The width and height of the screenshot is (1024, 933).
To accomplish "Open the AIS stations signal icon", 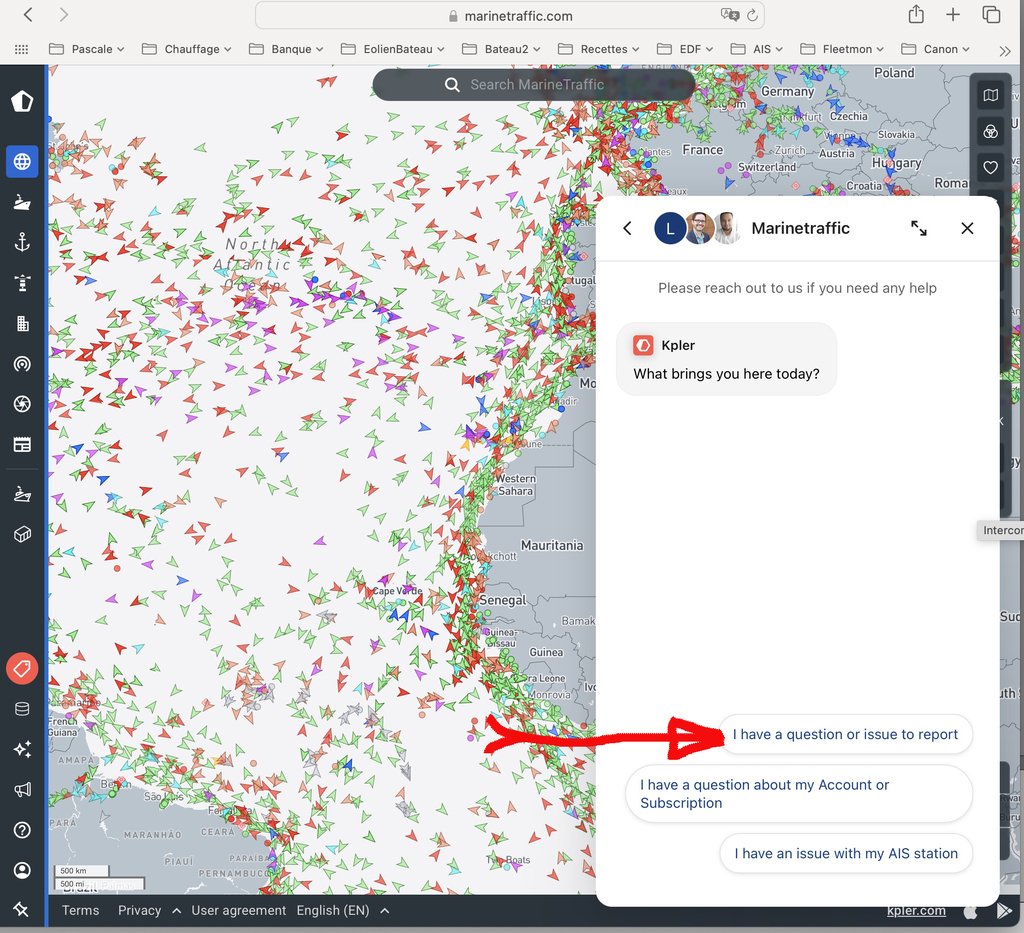I will (x=22, y=364).
